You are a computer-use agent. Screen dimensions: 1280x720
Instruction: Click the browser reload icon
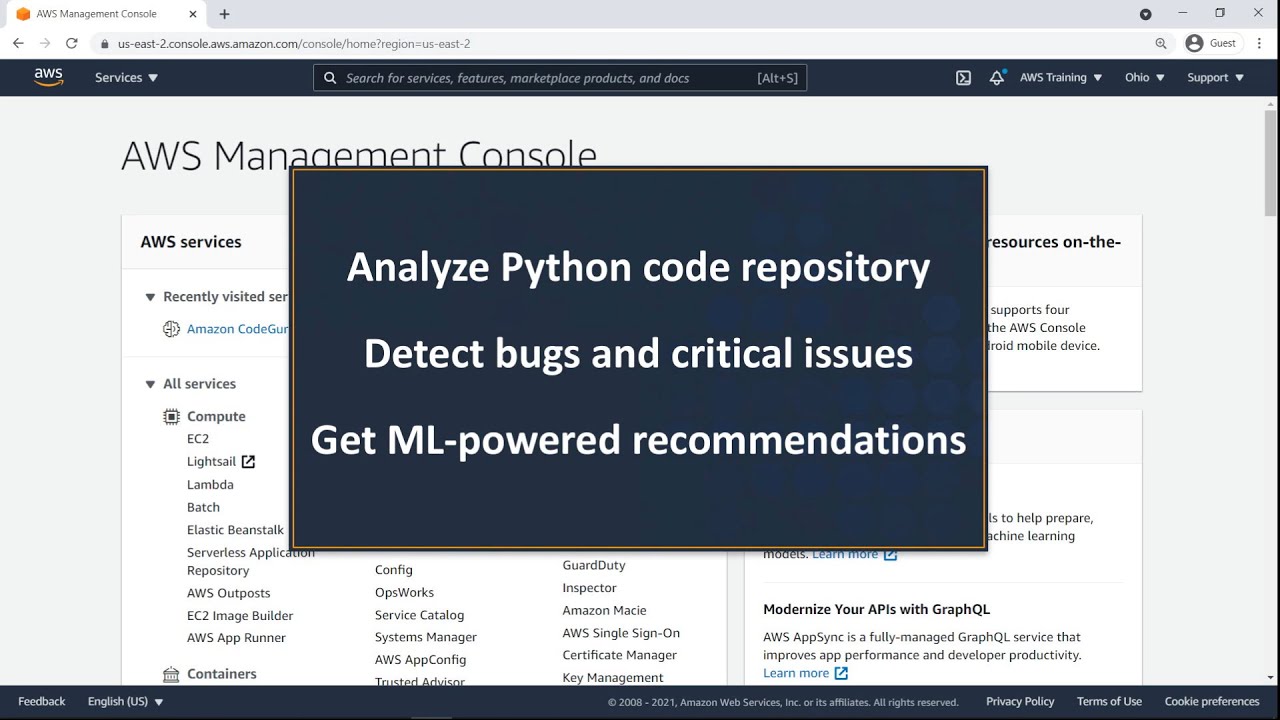(x=71, y=44)
